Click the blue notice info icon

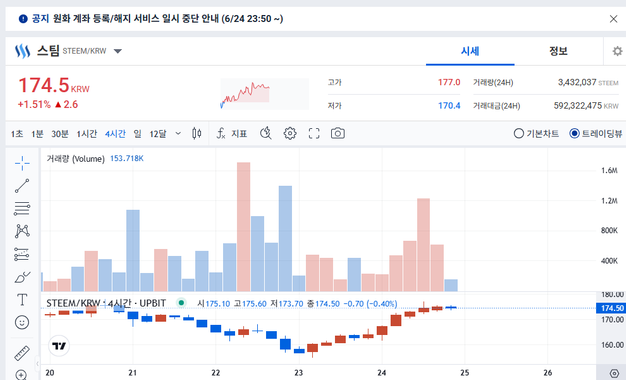coord(23,19)
